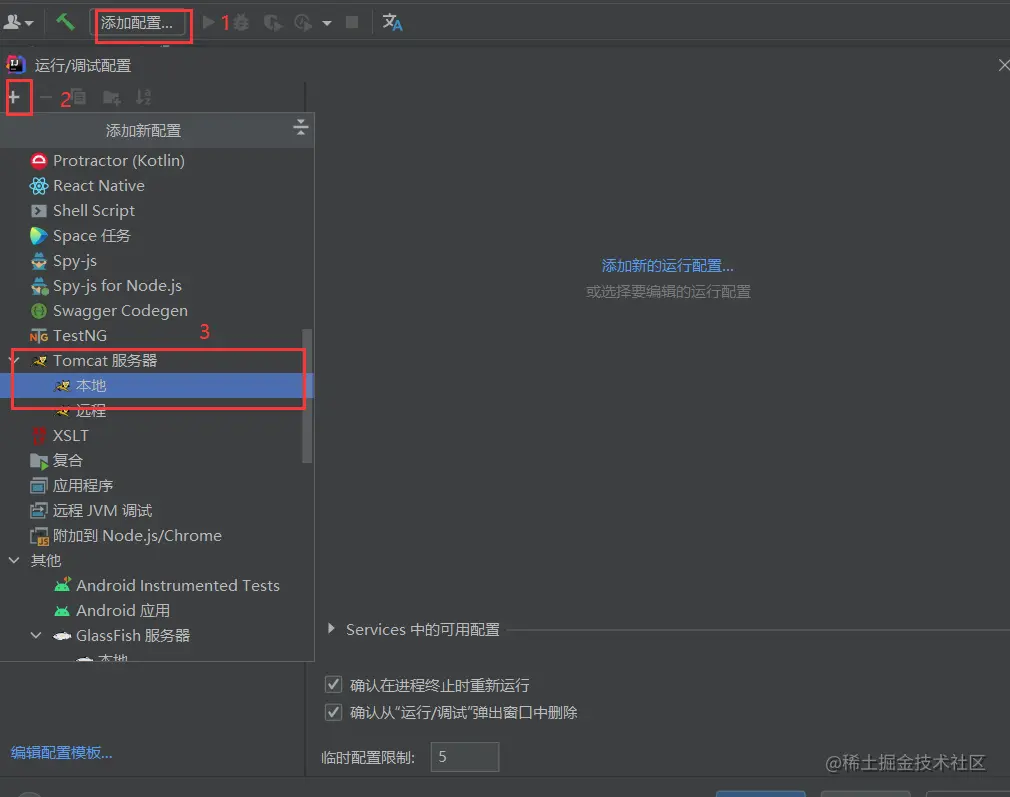Click the Debug bug icon in toolbar

(x=242, y=23)
